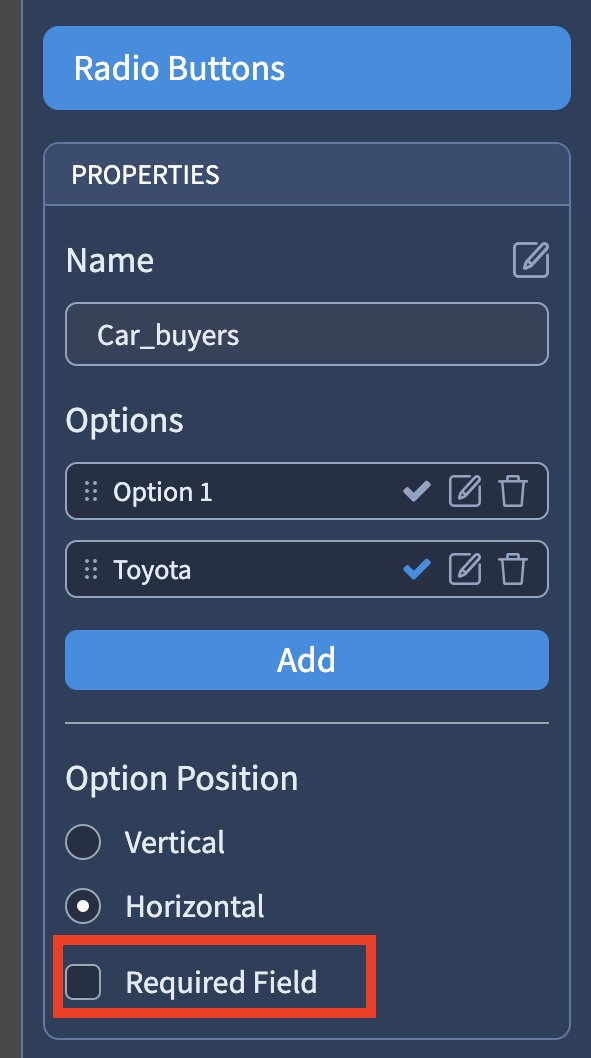Screen dimensions: 591x1058
Task: Click the Add button
Action: [307, 660]
